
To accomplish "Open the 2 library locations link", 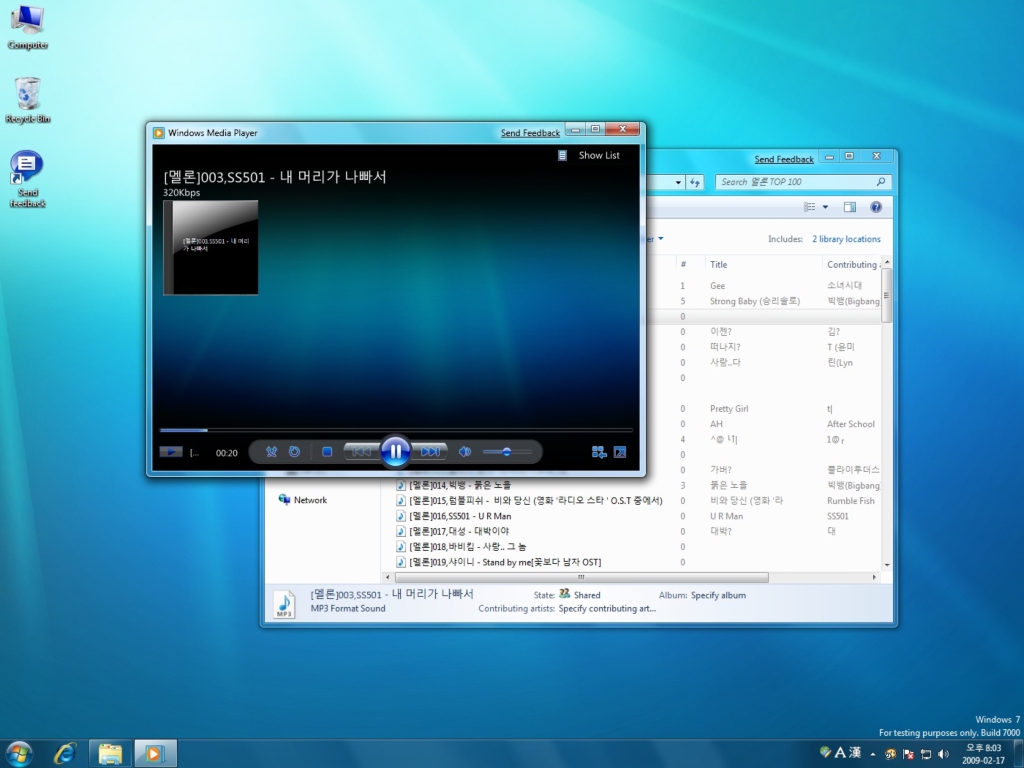I will click(x=846, y=239).
